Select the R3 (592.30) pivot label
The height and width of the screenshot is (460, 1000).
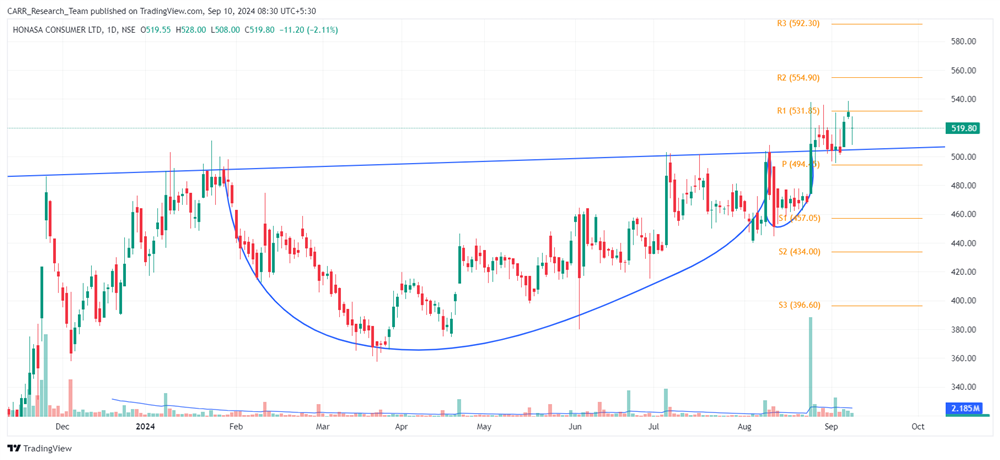tap(798, 23)
